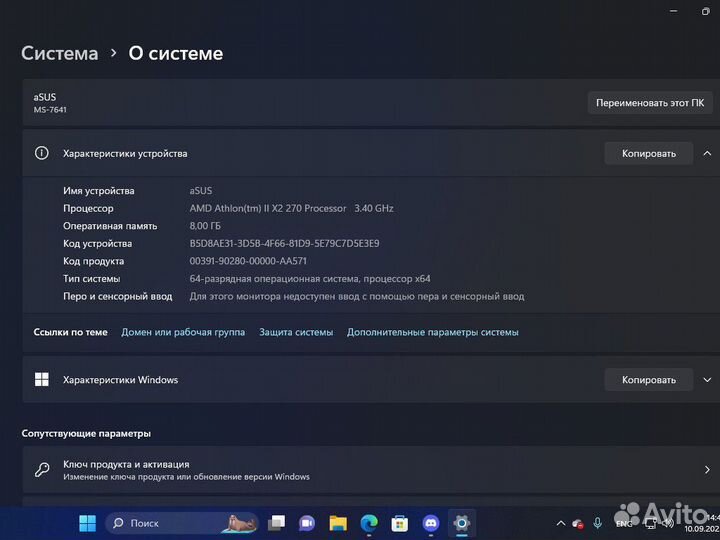This screenshot has width=720, height=540.
Task: Copy Windows specs with Копировать button
Action: [648, 380]
